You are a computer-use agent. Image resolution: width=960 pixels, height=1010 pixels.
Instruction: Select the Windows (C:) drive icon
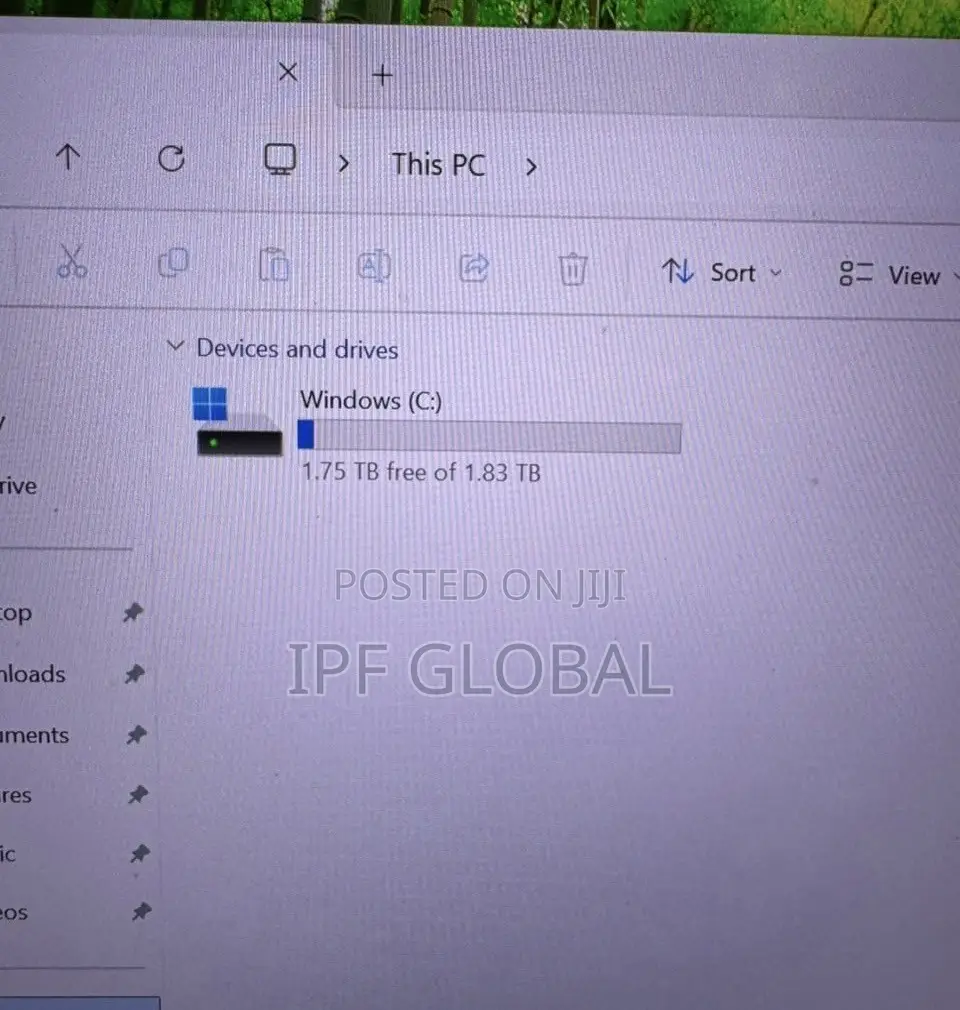pyautogui.click(x=237, y=421)
